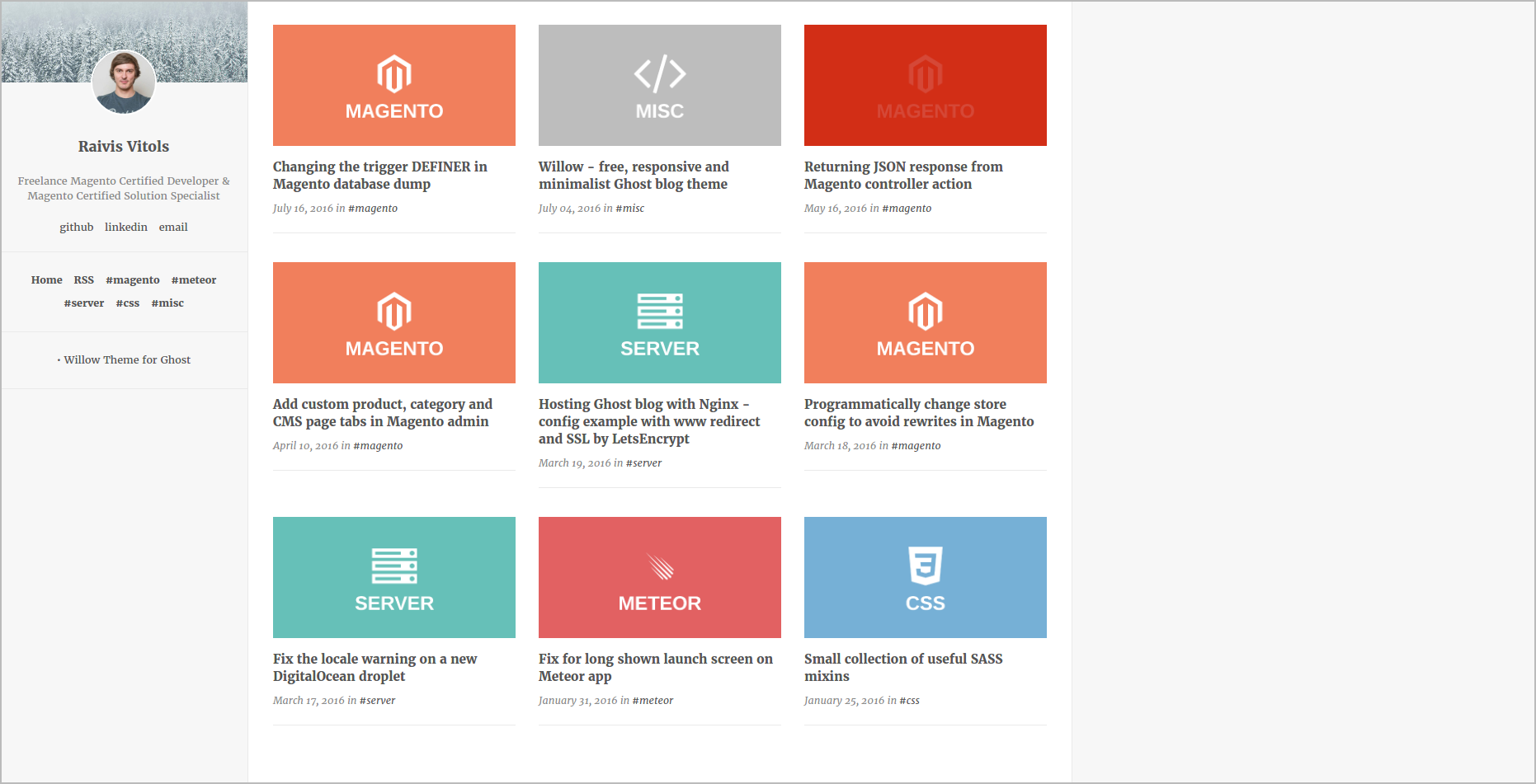Click MAGENTO label on red card
This screenshot has height=784, width=1536.
click(x=926, y=111)
